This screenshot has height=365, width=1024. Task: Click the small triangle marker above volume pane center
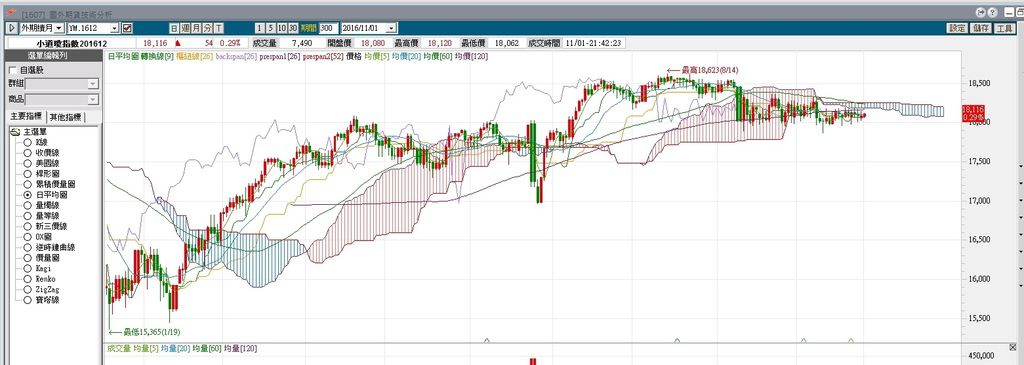[487, 340]
